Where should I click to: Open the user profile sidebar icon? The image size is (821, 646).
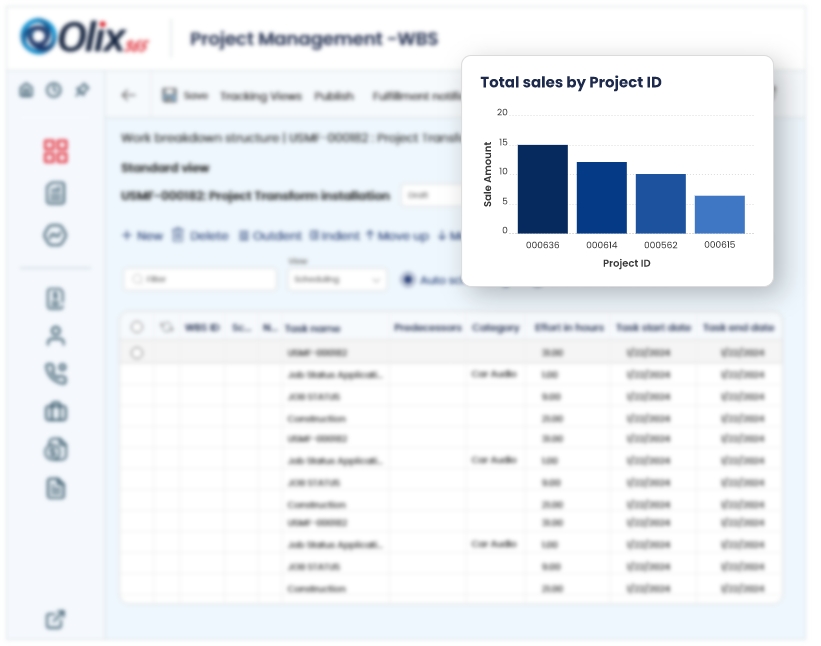[x=55, y=335]
